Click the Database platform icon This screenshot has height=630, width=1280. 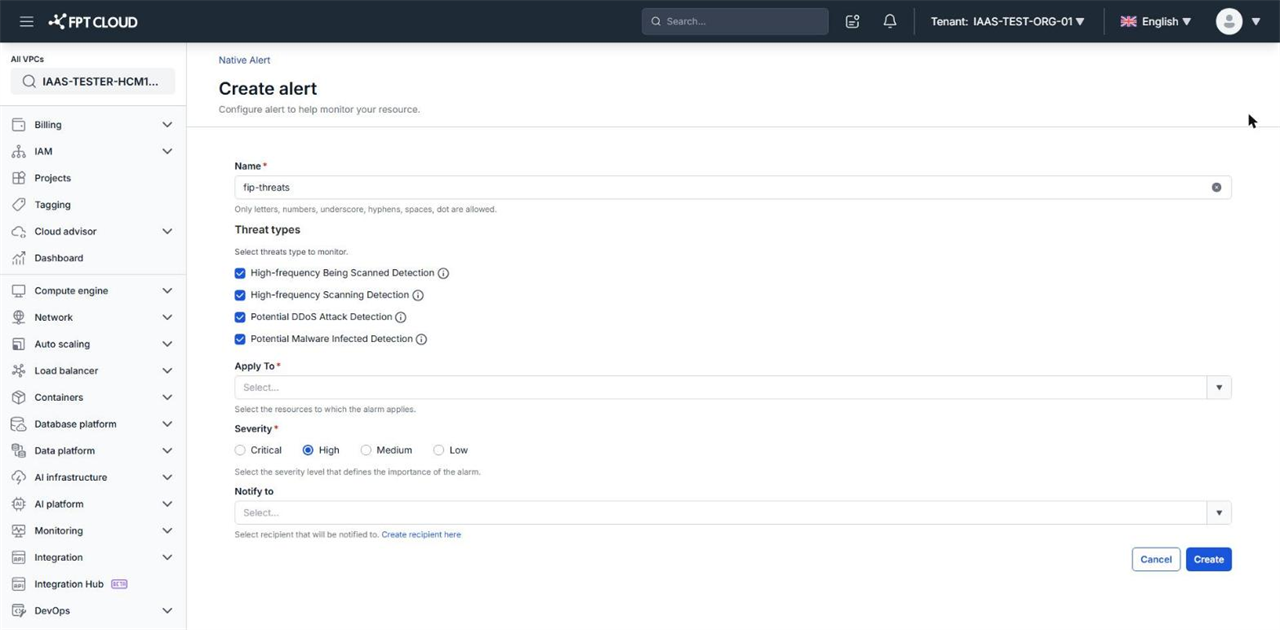tap(18, 424)
